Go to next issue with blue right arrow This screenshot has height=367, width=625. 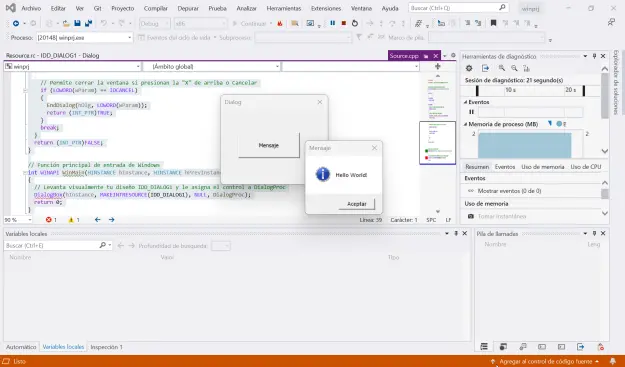click(x=112, y=220)
